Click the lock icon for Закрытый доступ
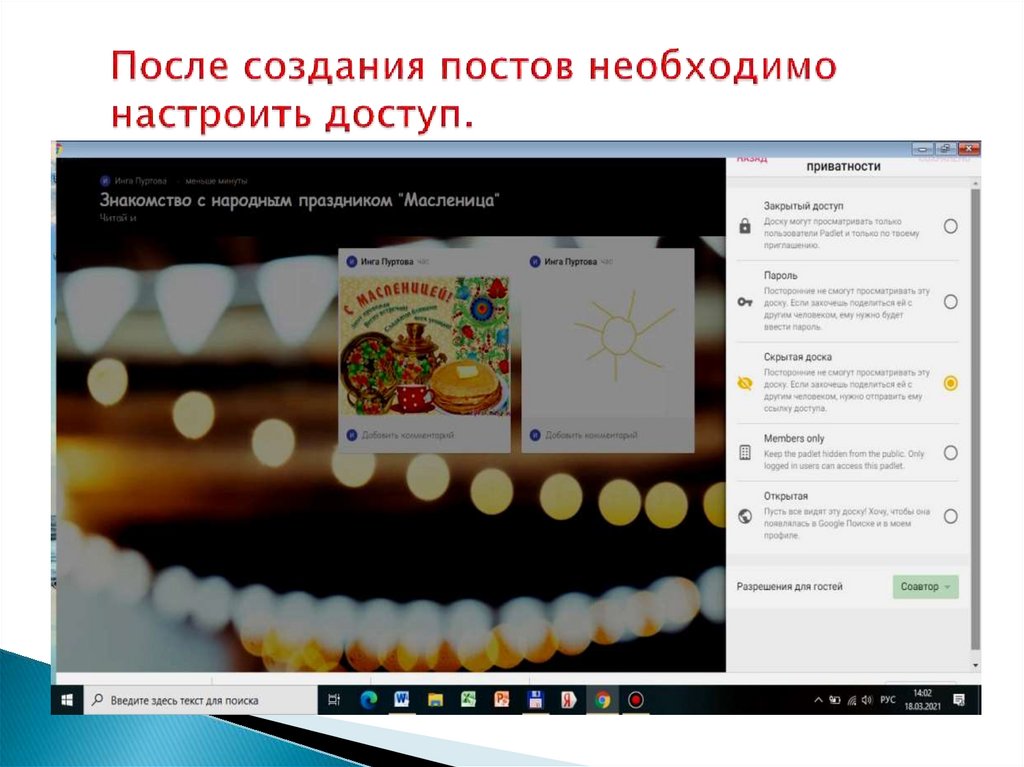Screen dimensions: 1024x767 coord(744,226)
